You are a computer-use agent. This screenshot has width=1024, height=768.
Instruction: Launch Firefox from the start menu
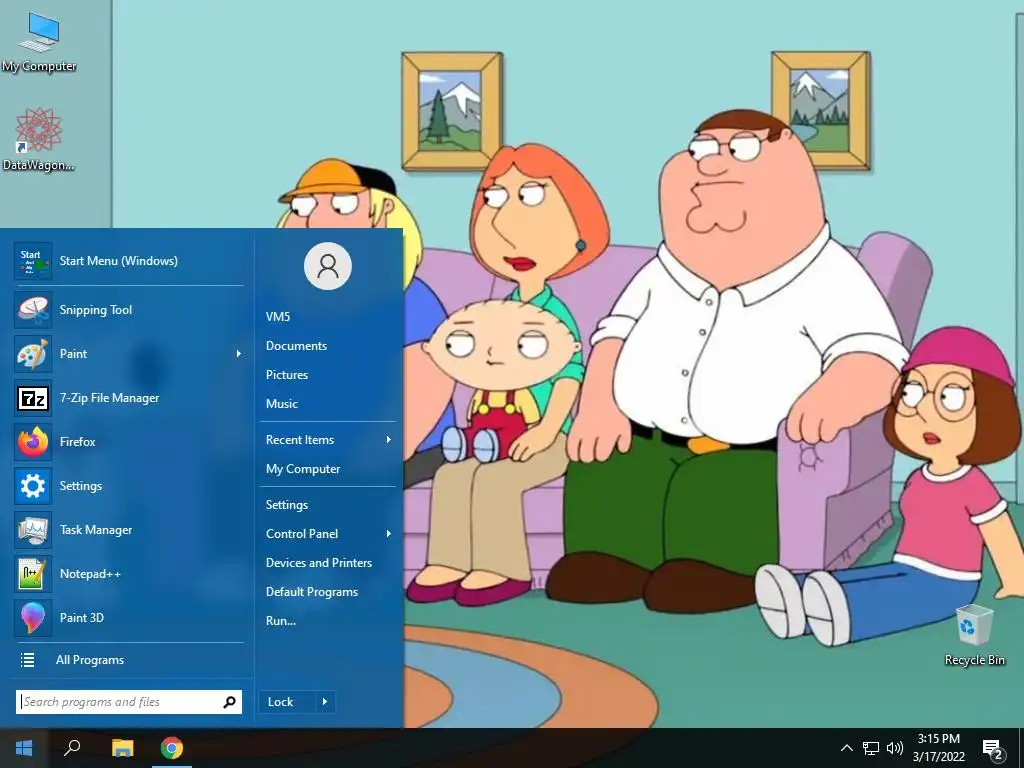click(33, 442)
